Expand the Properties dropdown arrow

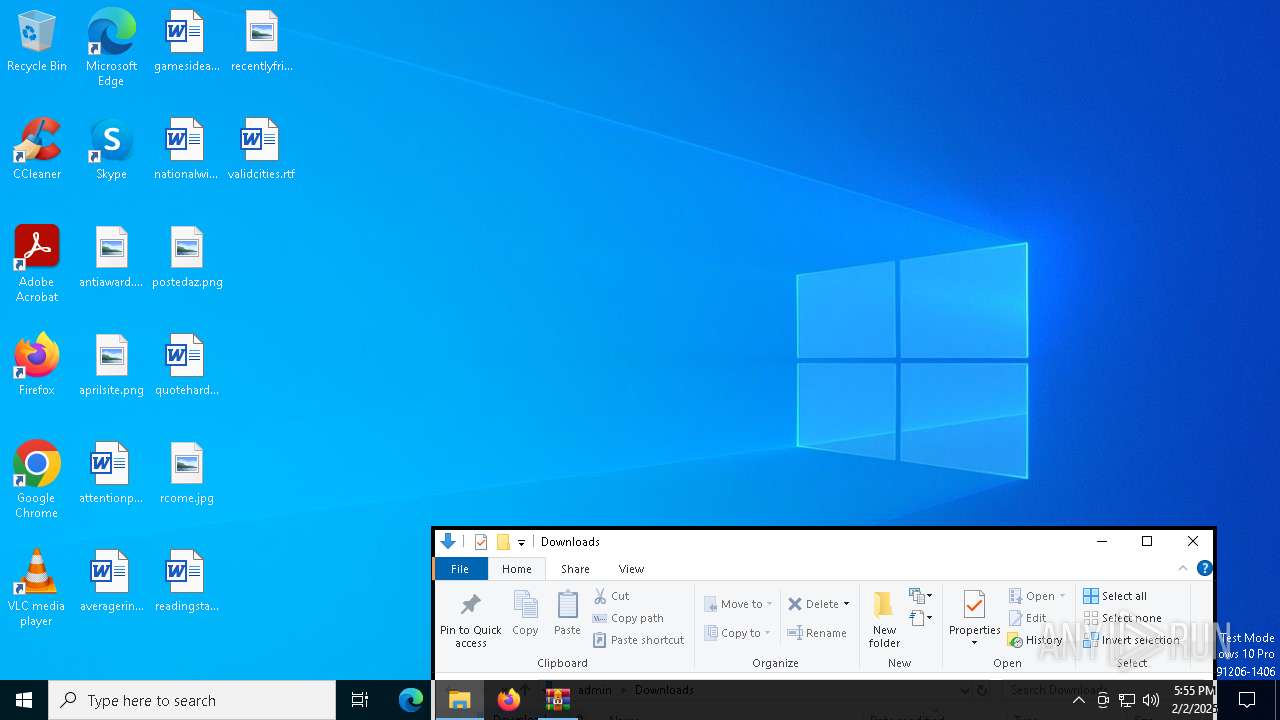click(x=974, y=642)
